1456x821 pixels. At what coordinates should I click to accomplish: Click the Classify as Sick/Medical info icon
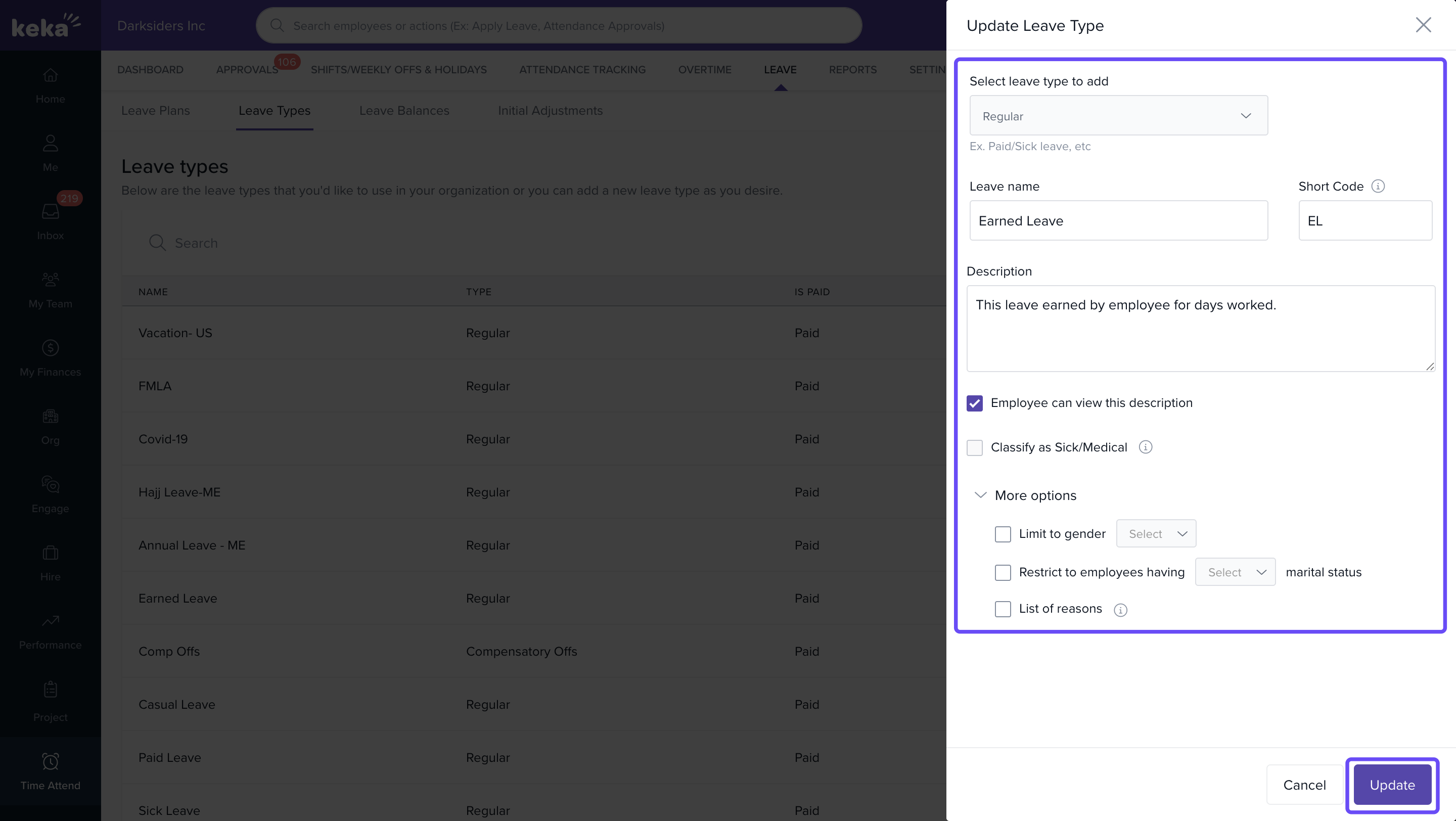[1145, 447]
